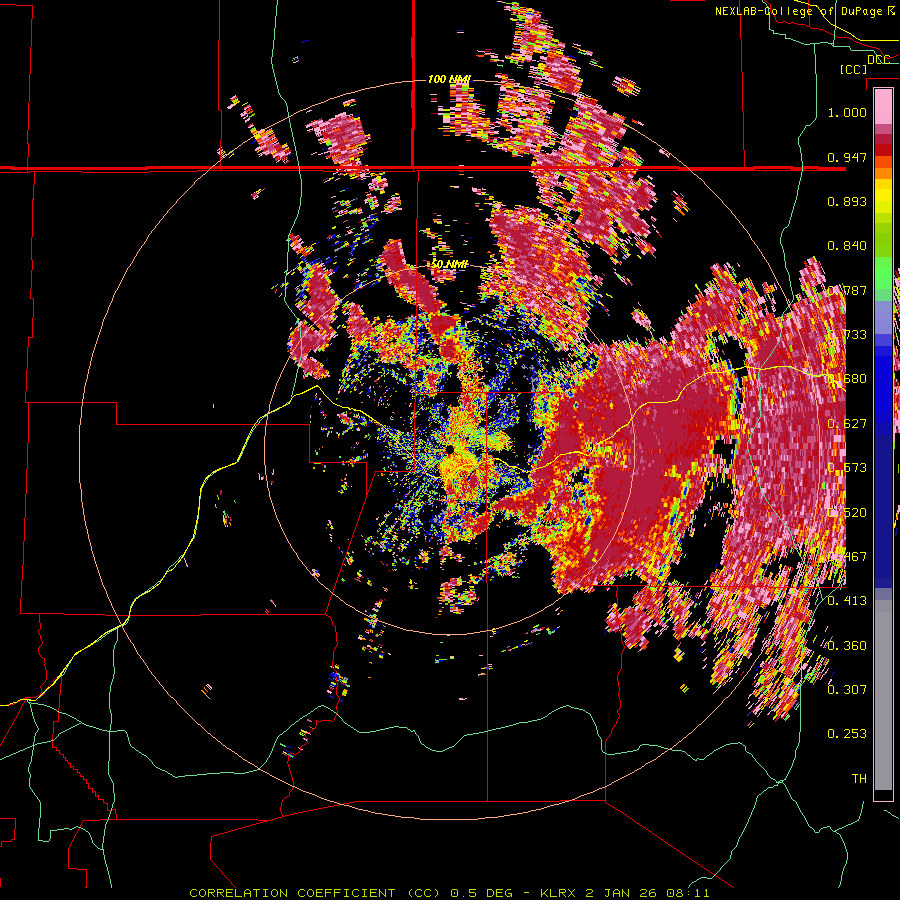Click the [CC] legend heading
Viewport: 900px width, 900px height.
tap(853, 69)
